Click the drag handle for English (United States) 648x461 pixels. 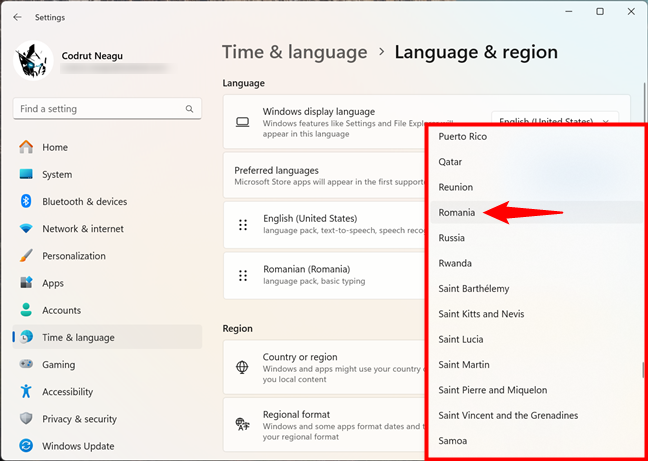click(x=243, y=225)
